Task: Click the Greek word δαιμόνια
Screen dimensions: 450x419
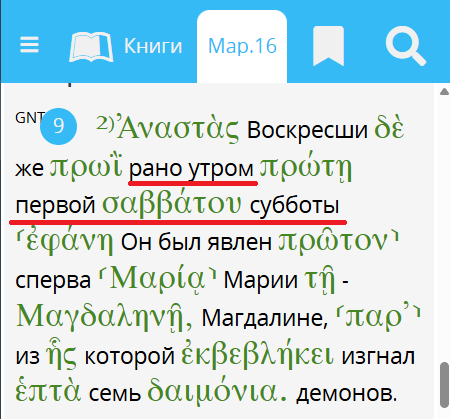Action: (x=217, y=390)
